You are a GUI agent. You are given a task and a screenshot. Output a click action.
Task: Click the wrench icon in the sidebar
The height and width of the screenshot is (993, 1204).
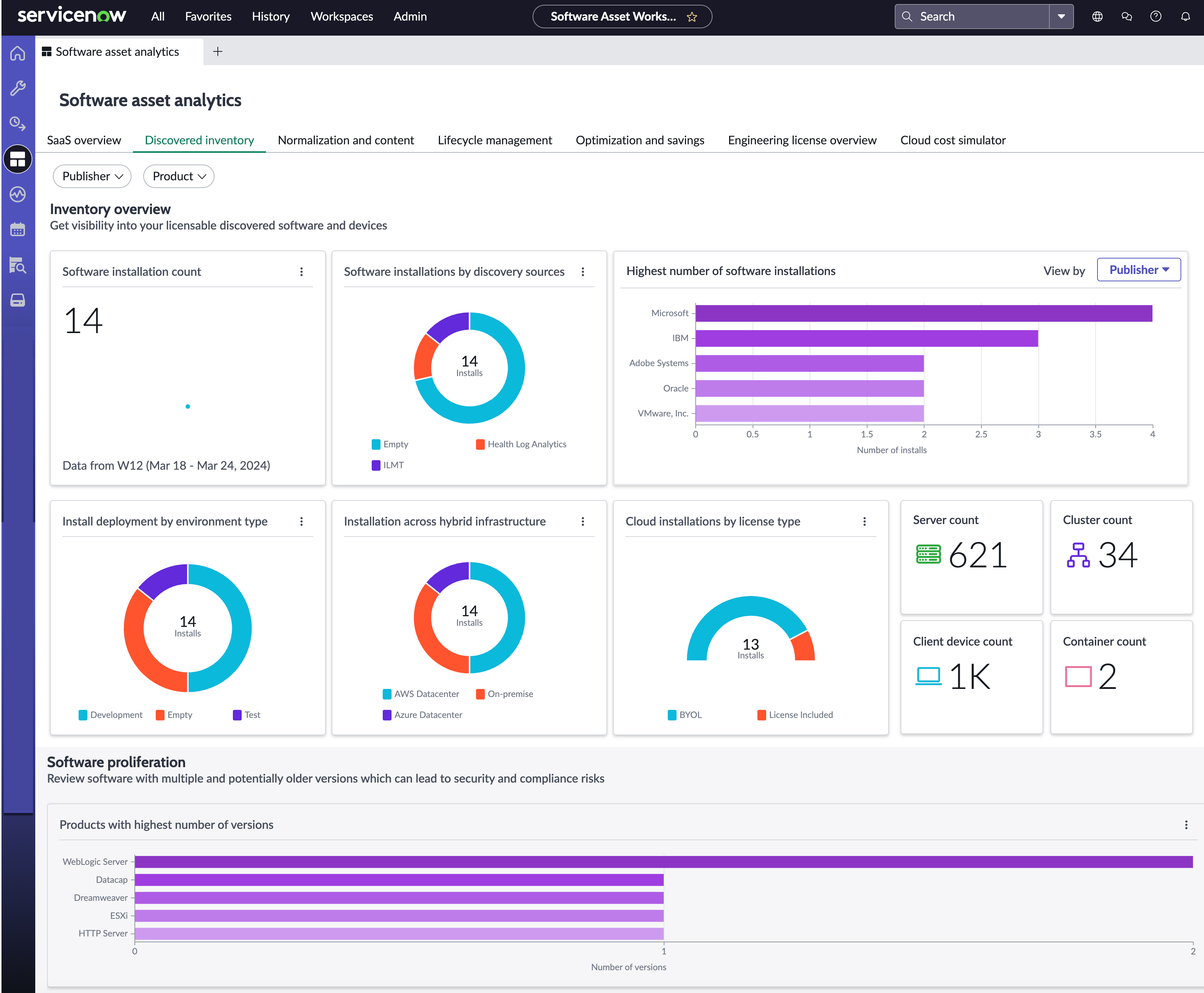[x=18, y=88]
